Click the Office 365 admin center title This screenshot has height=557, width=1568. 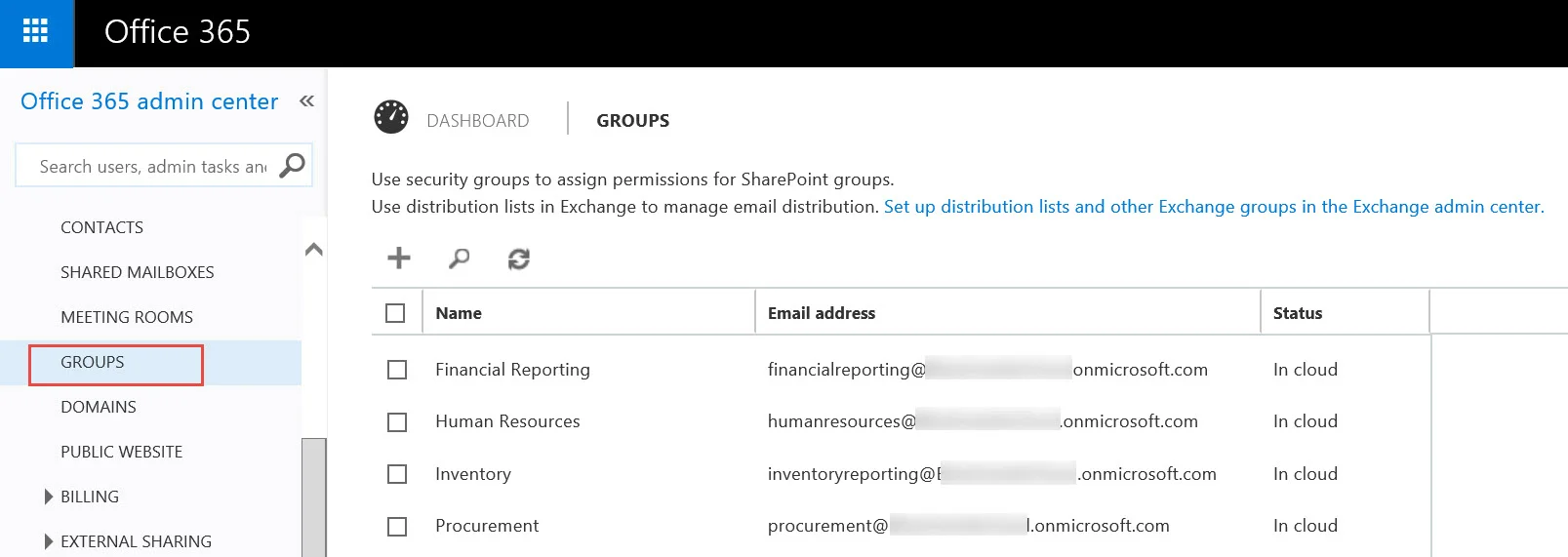click(x=149, y=101)
